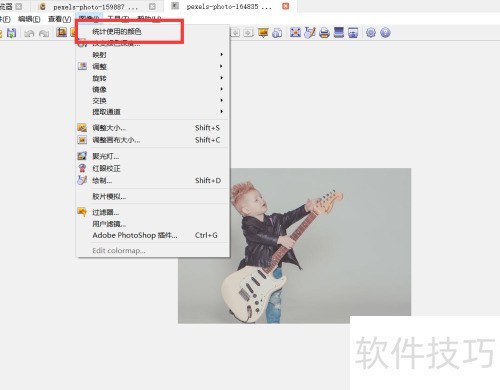Click the Undo arrow icon

coord(29,33)
